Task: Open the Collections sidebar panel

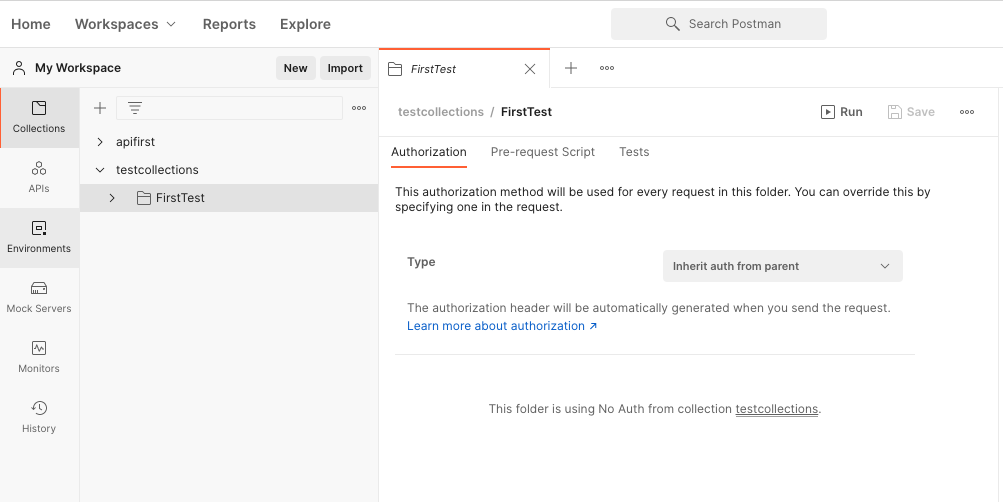Action: pos(39,117)
